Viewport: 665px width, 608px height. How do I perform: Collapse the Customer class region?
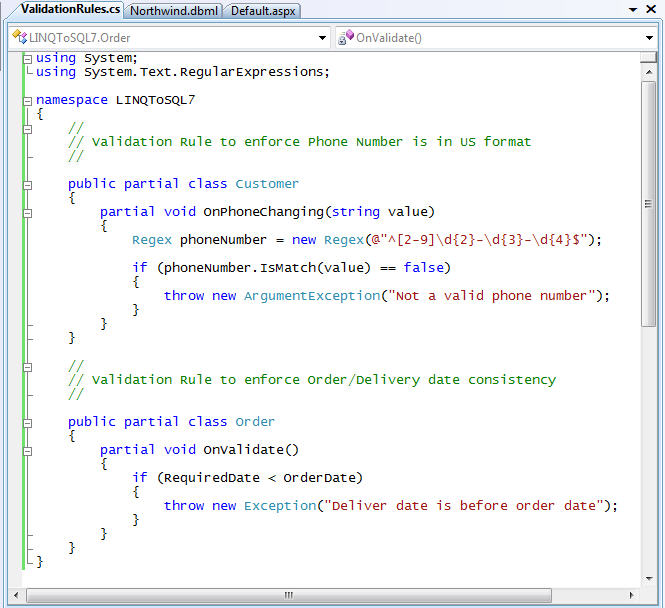[x=28, y=185]
